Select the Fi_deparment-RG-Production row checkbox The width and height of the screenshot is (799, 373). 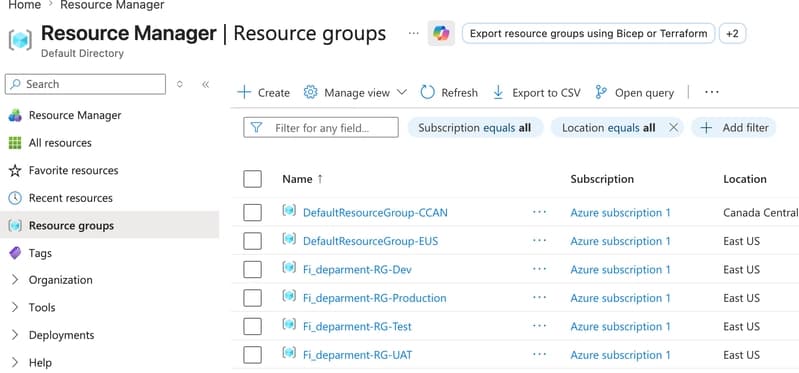252,298
